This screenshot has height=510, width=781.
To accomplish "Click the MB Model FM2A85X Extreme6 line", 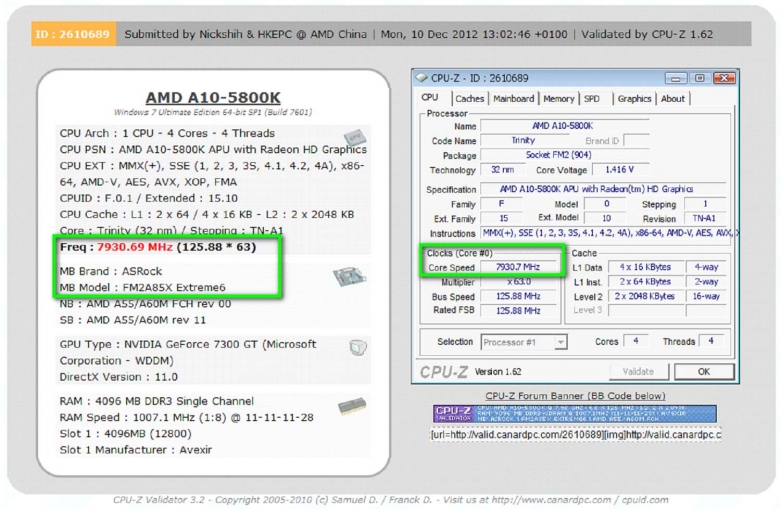I will click(x=142, y=287).
